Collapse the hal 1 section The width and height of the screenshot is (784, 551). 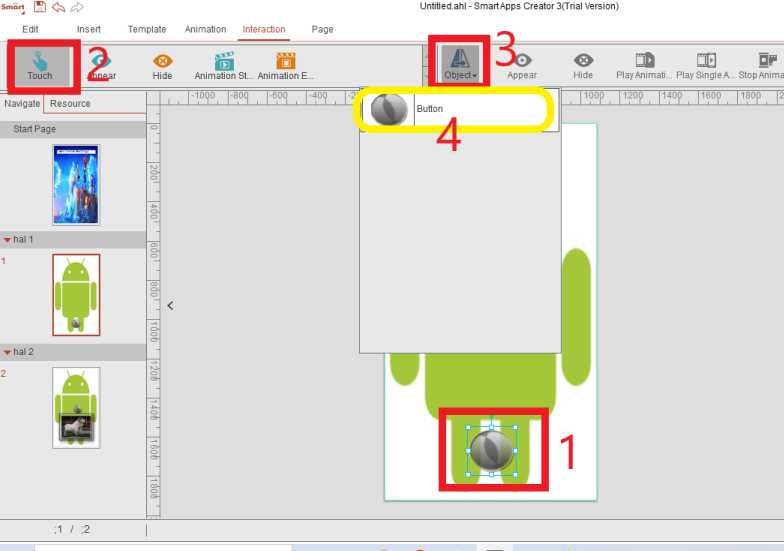tap(8, 240)
